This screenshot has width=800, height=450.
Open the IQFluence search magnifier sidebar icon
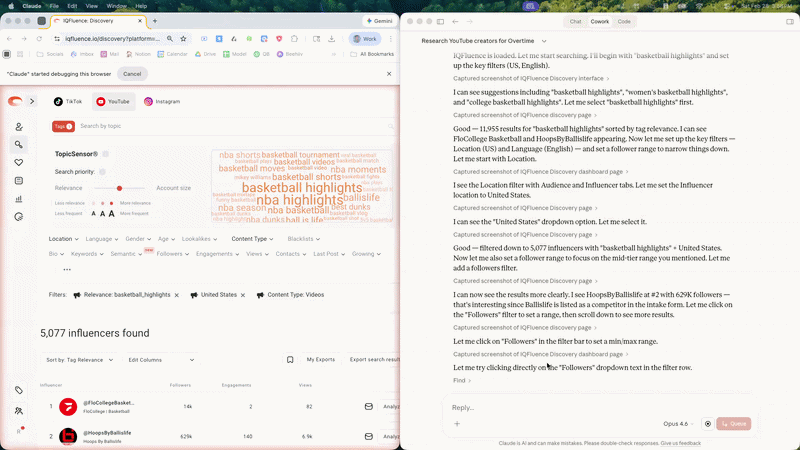pos(19,145)
